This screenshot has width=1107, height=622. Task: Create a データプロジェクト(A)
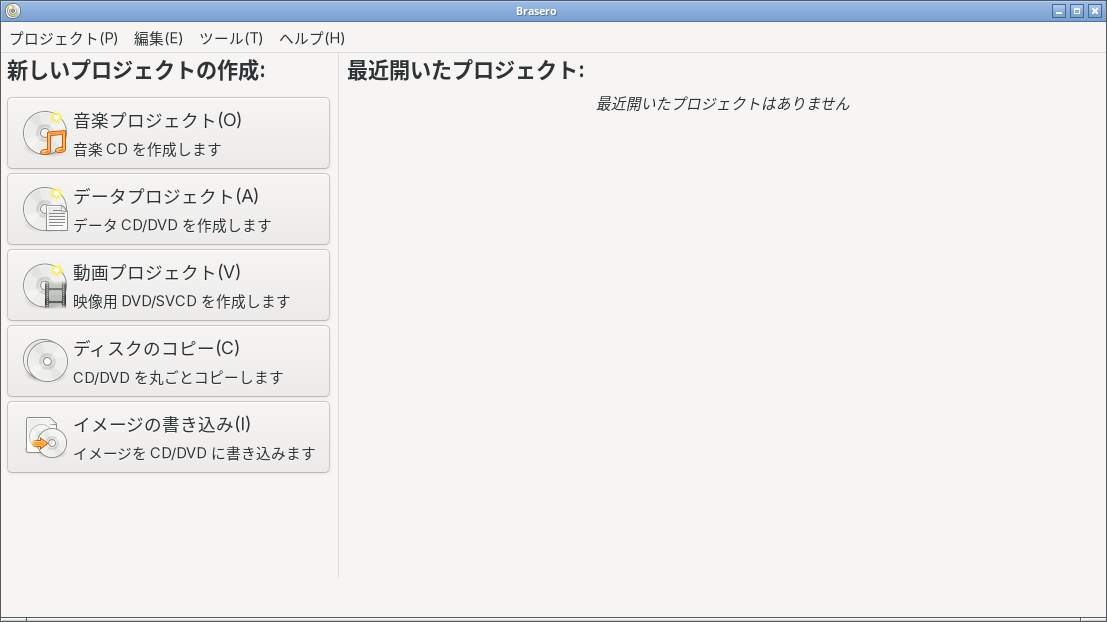(x=168, y=209)
